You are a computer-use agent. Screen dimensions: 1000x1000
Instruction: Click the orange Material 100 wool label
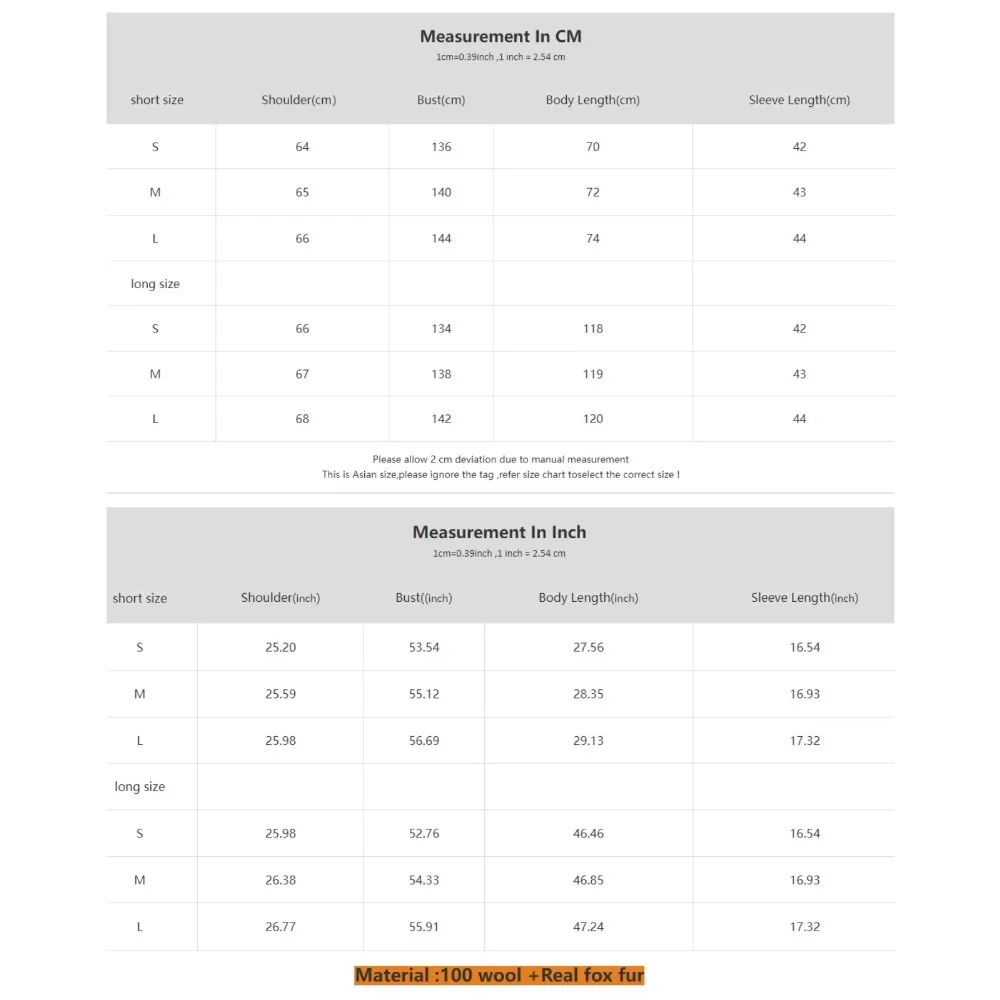pyautogui.click(x=499, y=975)
